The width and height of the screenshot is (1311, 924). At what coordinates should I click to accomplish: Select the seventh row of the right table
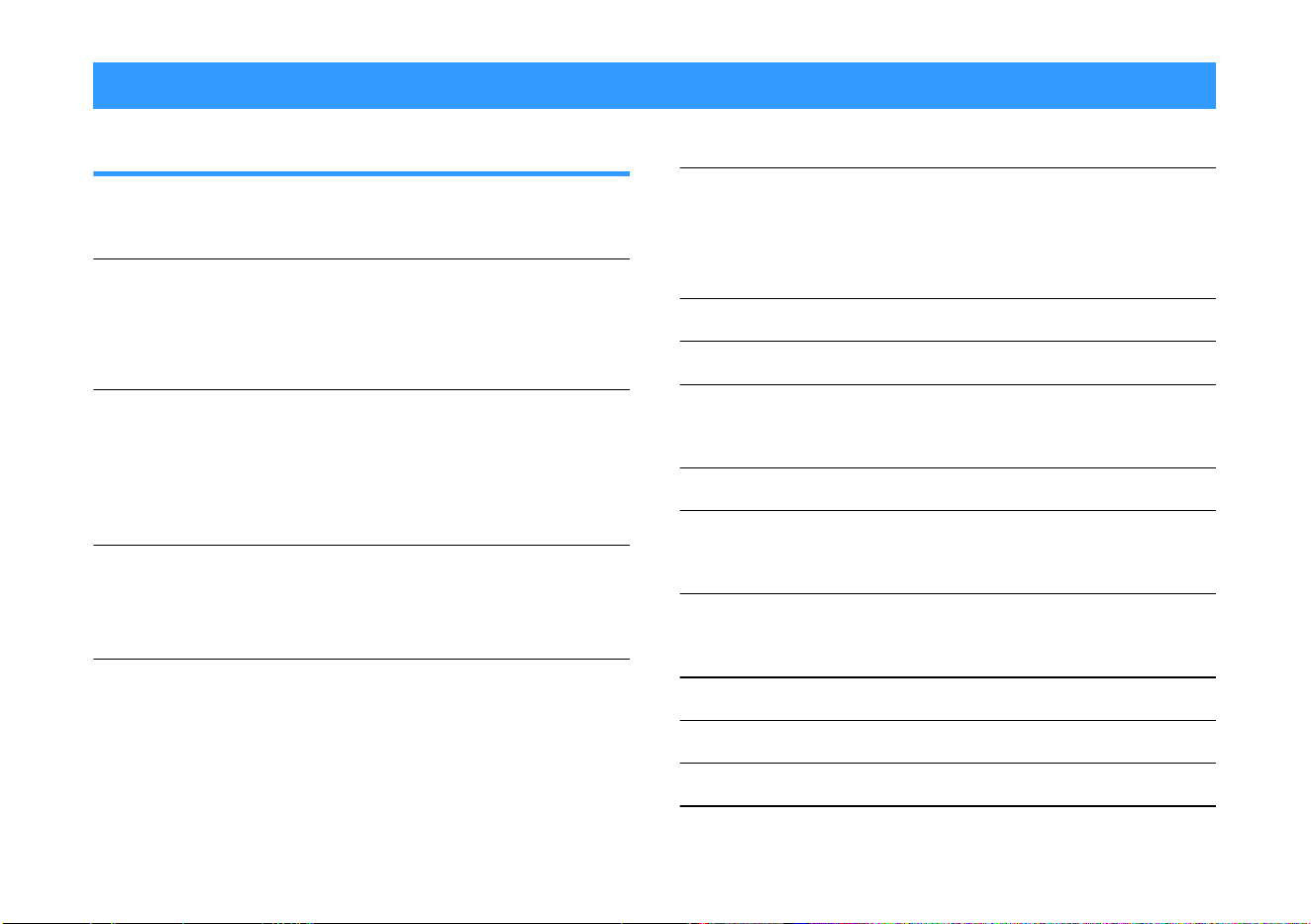948,635
